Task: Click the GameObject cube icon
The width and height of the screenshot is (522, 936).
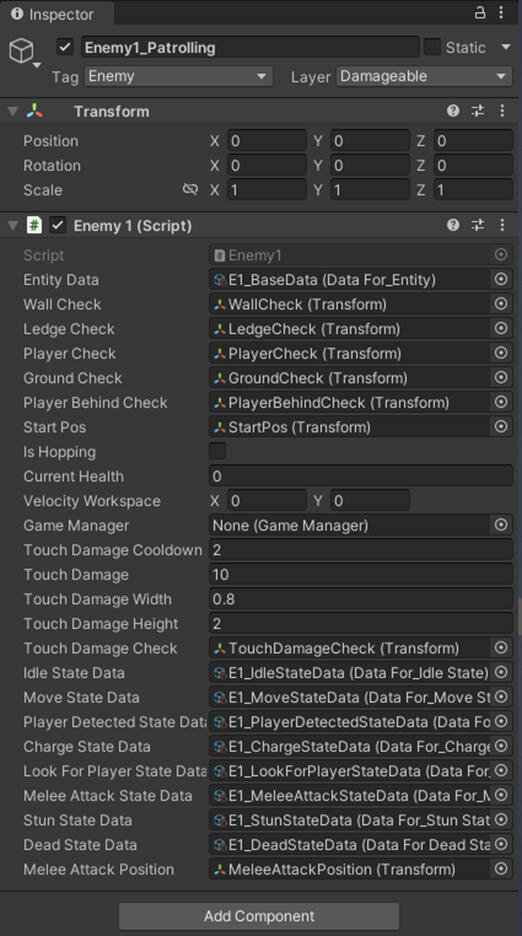Action: [22, 50]
